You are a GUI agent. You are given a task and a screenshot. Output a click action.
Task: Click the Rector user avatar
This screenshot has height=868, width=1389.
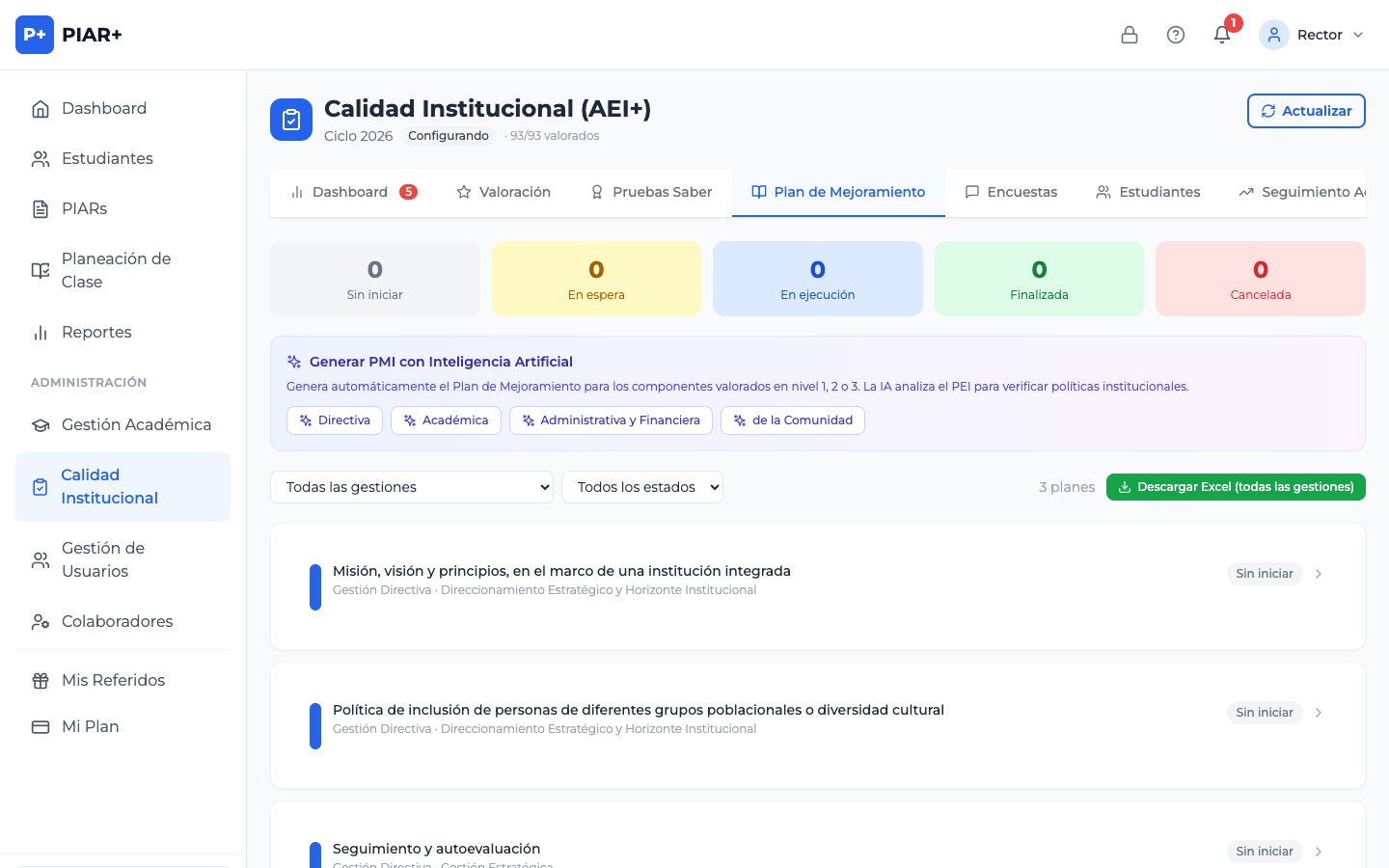coord(1274,35)
